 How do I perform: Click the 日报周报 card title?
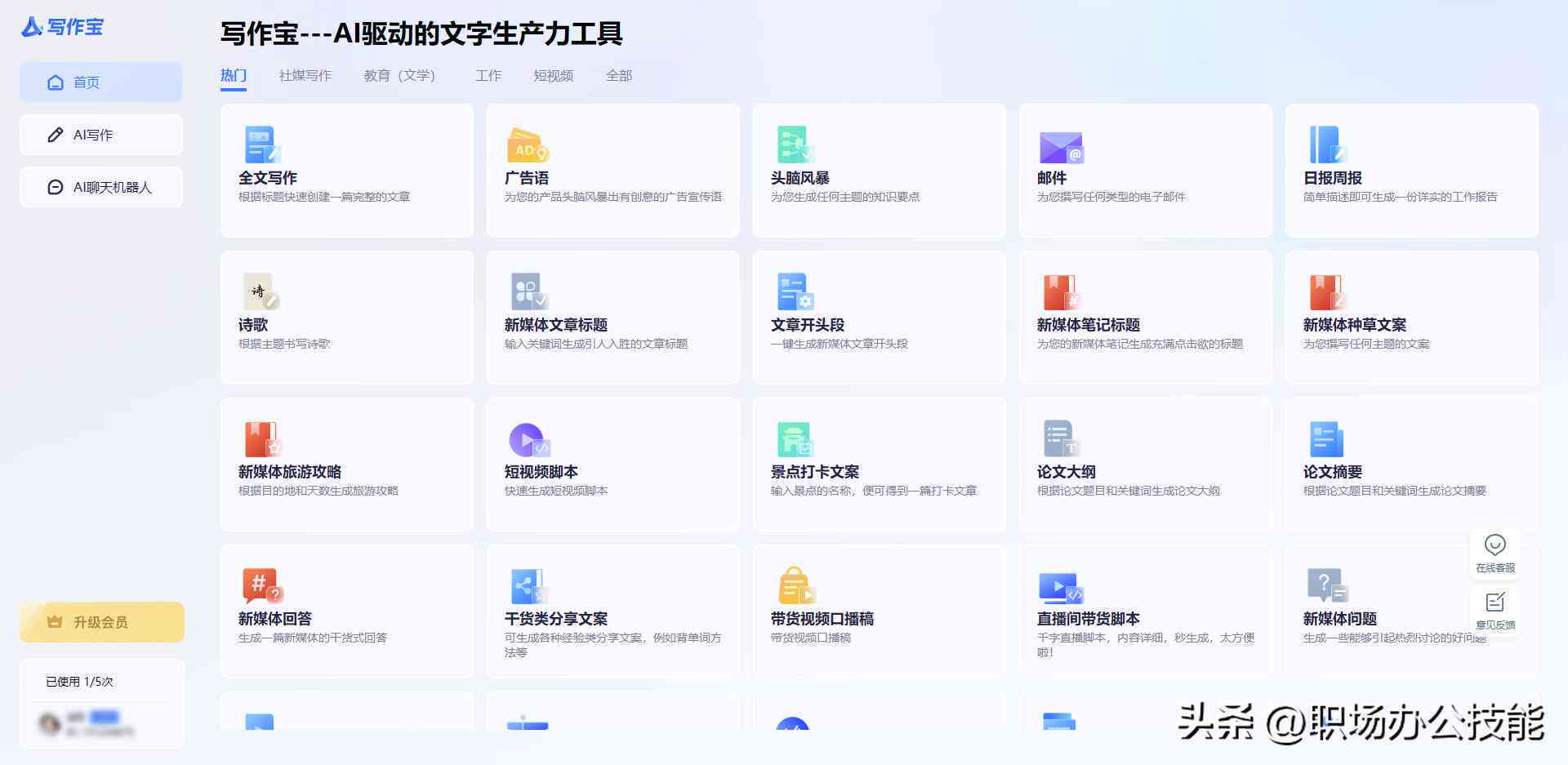[x=1333, y=178]
